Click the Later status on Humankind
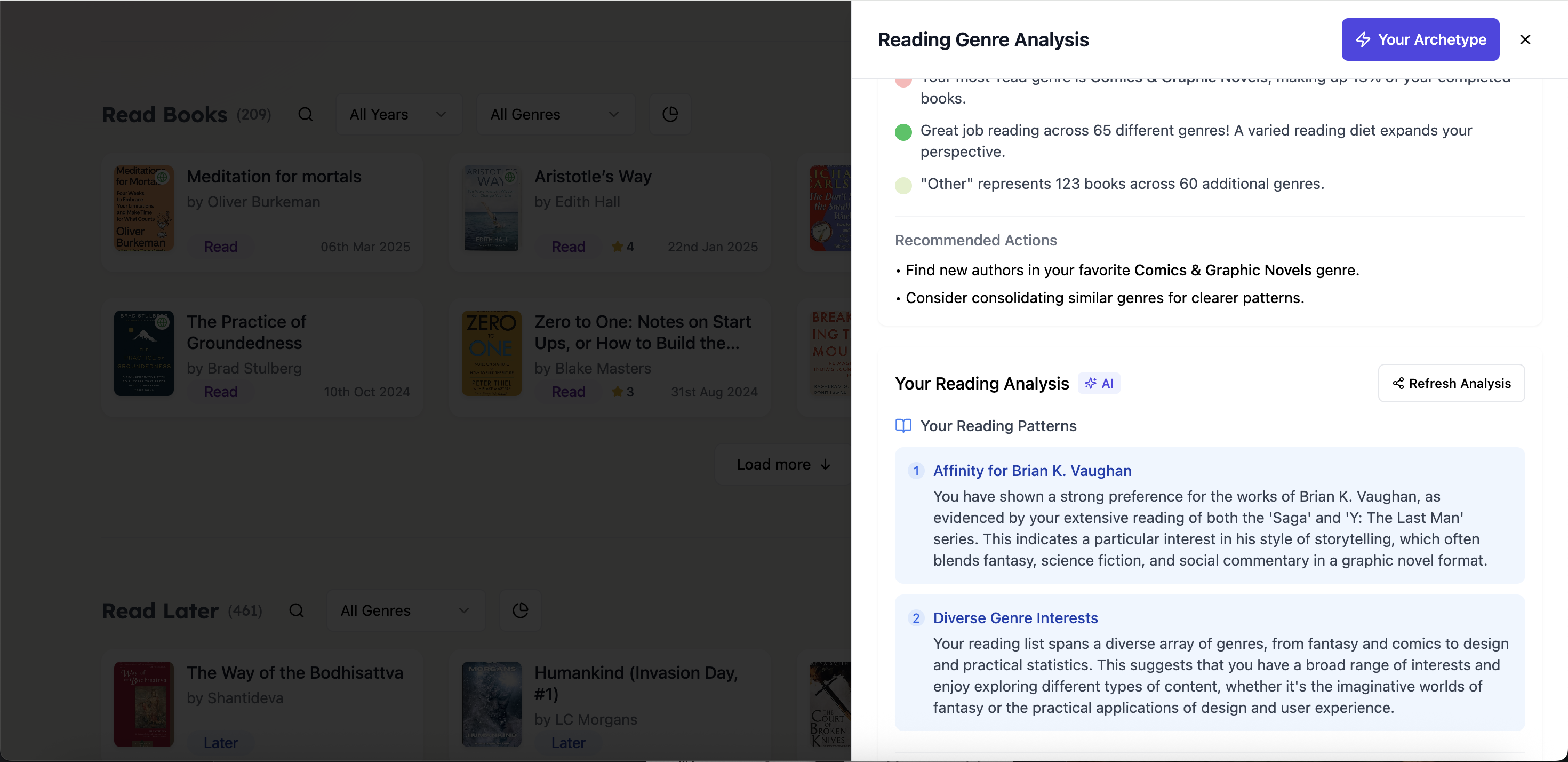 coord(569,743)
